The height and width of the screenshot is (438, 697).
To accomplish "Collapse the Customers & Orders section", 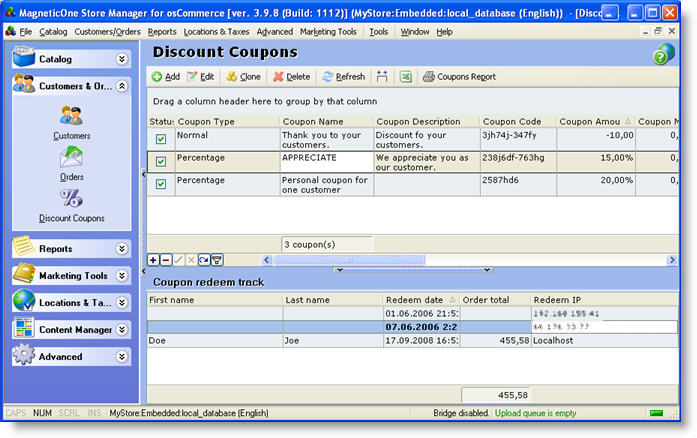I will tap(122, 86).
